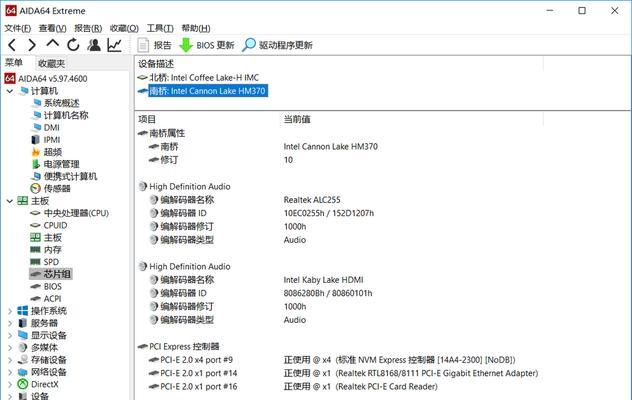Go up one level with up arrow

pos(52,43)
